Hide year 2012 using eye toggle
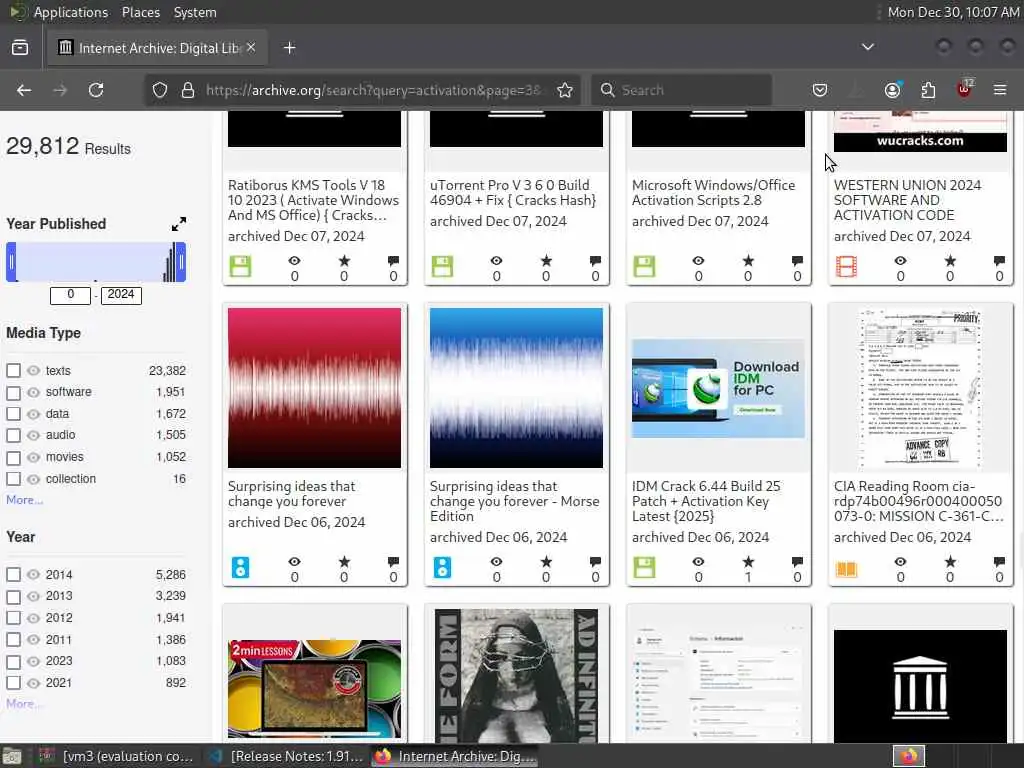This screenshot has width=1024, height=768. (x=33, y=618)
